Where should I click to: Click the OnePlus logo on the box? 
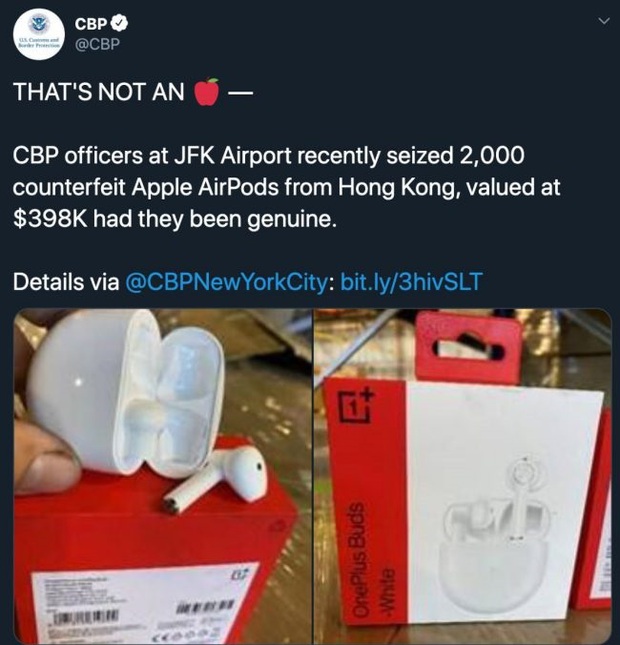coord(357,407)
